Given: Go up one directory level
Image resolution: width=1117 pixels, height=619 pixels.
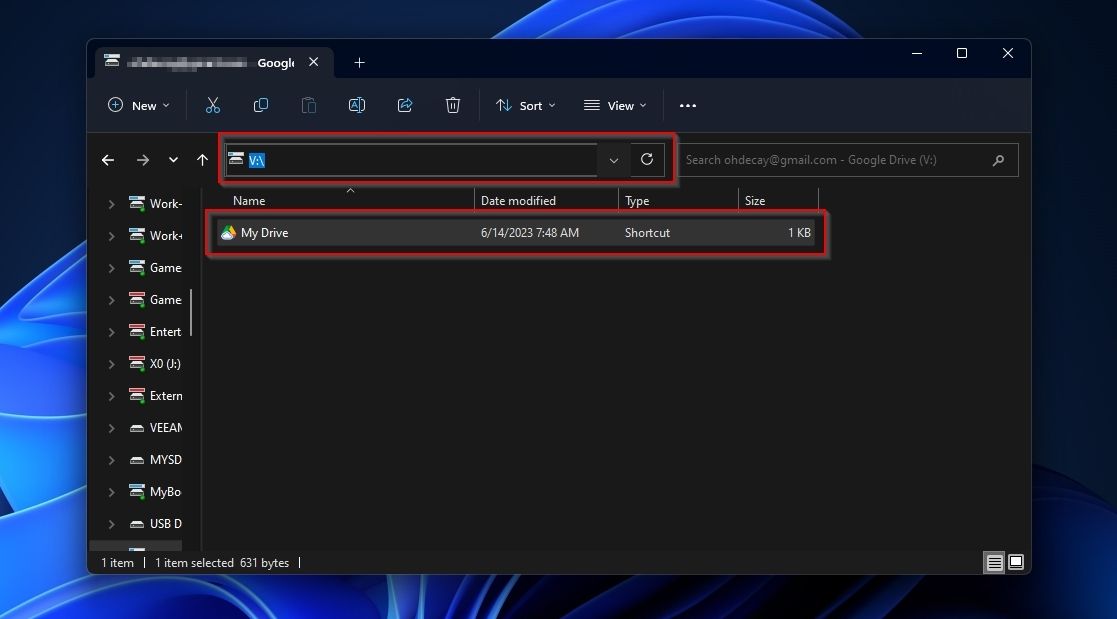Looking at the screenshot, I should (x=203, y=160).
